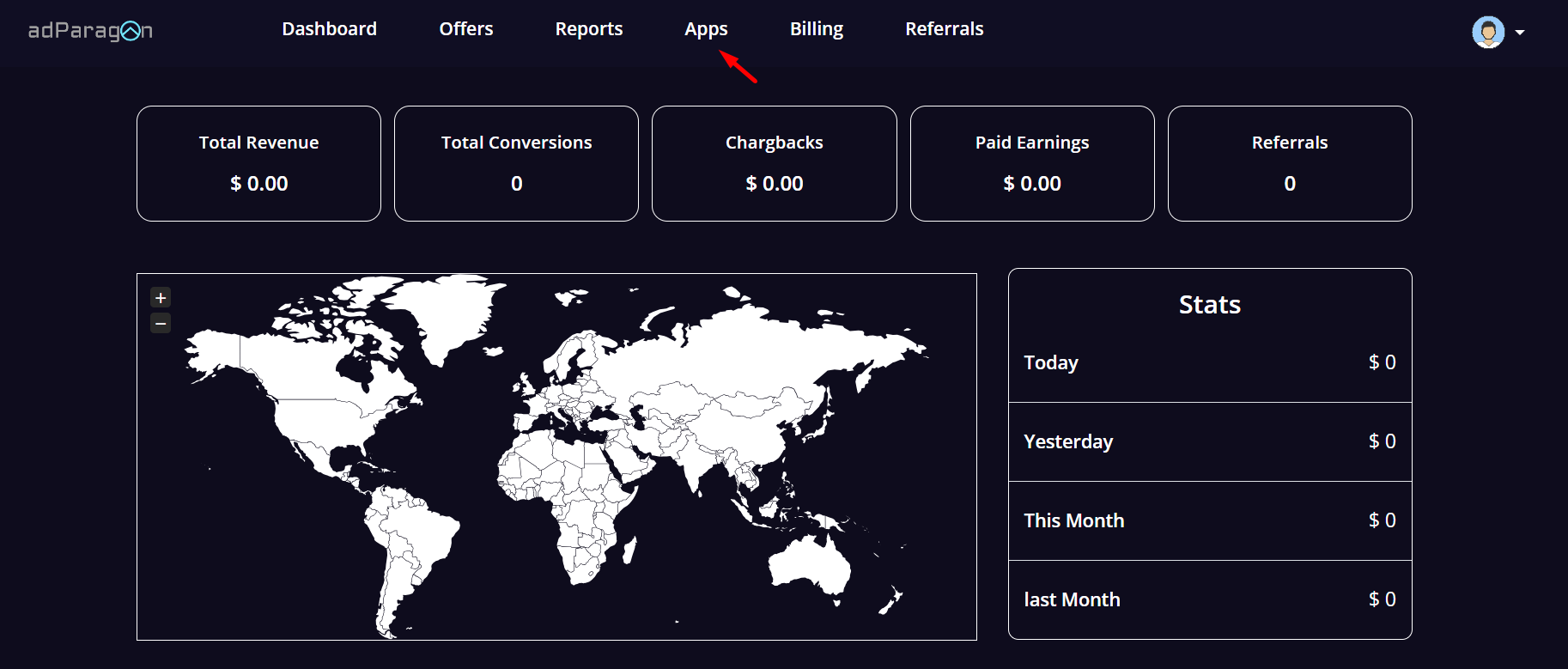Go to the Offers page
The image size is (1568, 669).
pyautogui.click(x=465, y=29)
